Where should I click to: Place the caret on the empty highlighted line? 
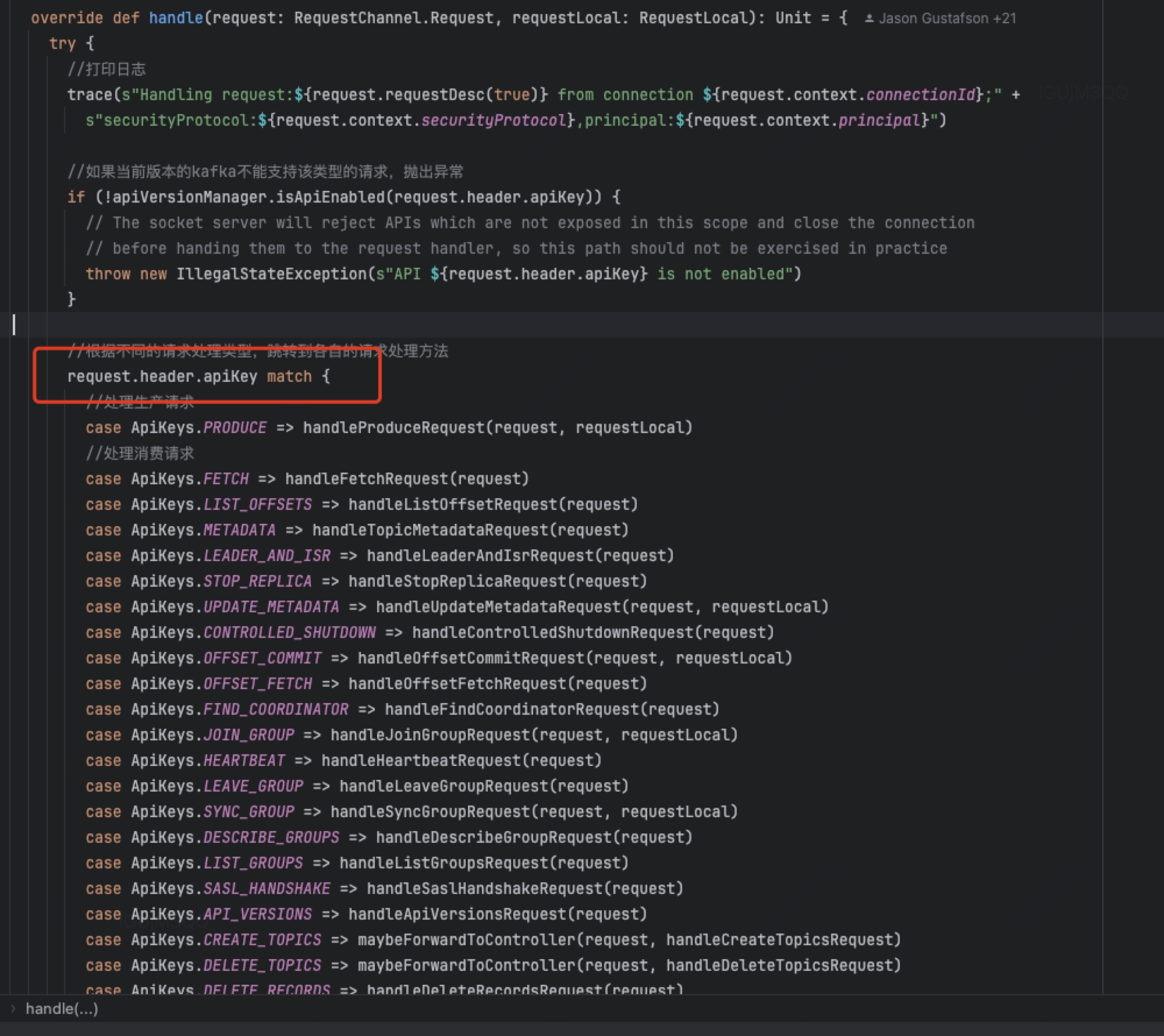point(349,325)
